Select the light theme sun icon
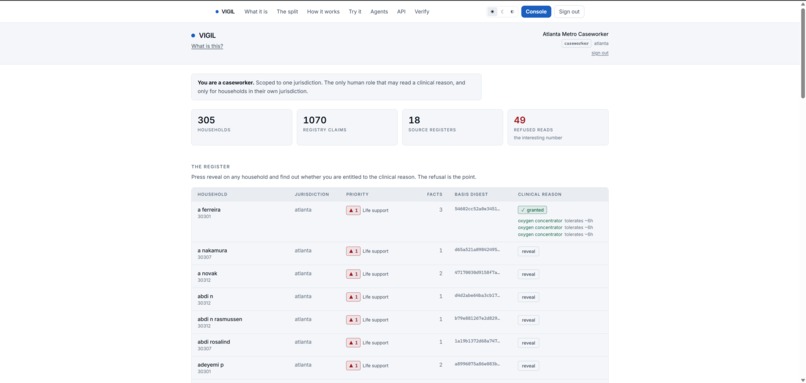806x383 pixels. (x=492, y=12)
